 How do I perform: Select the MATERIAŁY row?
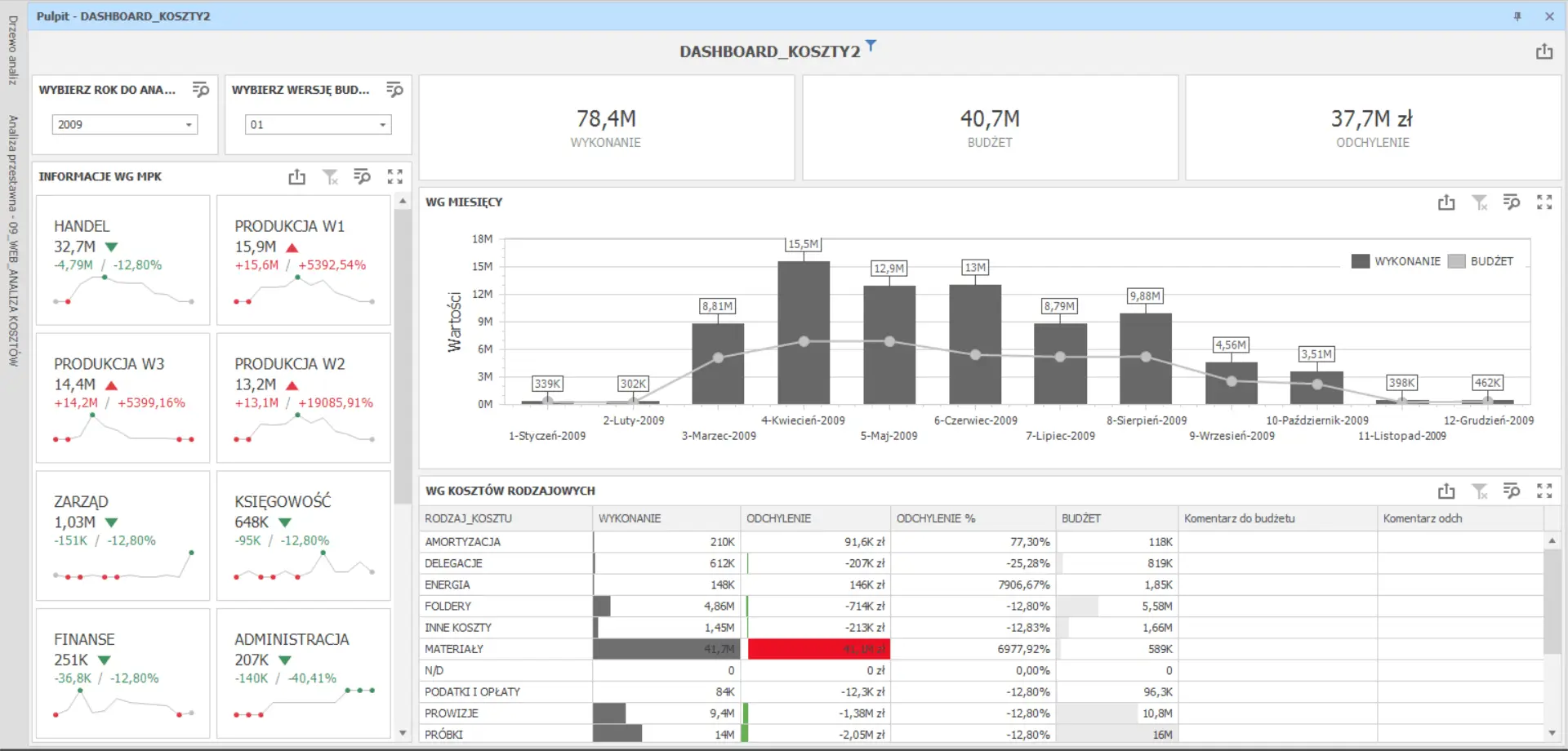coord(981,649)
